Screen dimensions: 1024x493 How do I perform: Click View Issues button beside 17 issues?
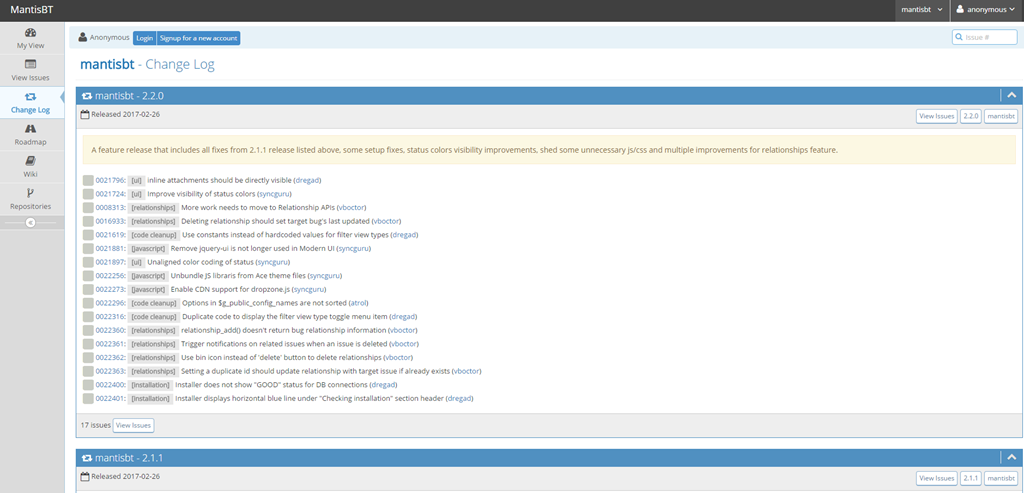click(134, 425)
